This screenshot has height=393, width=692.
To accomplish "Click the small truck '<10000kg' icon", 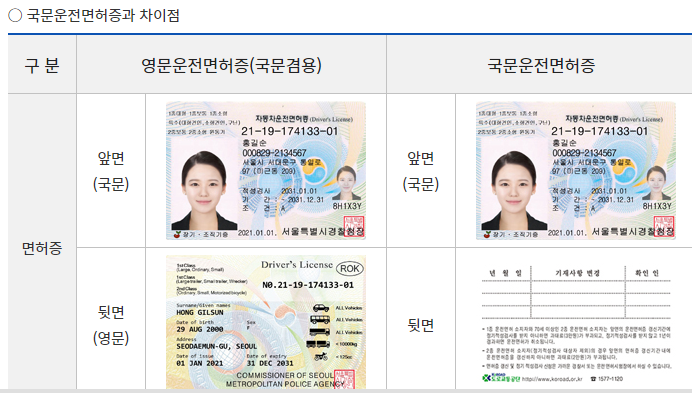I will coord(318,344).
